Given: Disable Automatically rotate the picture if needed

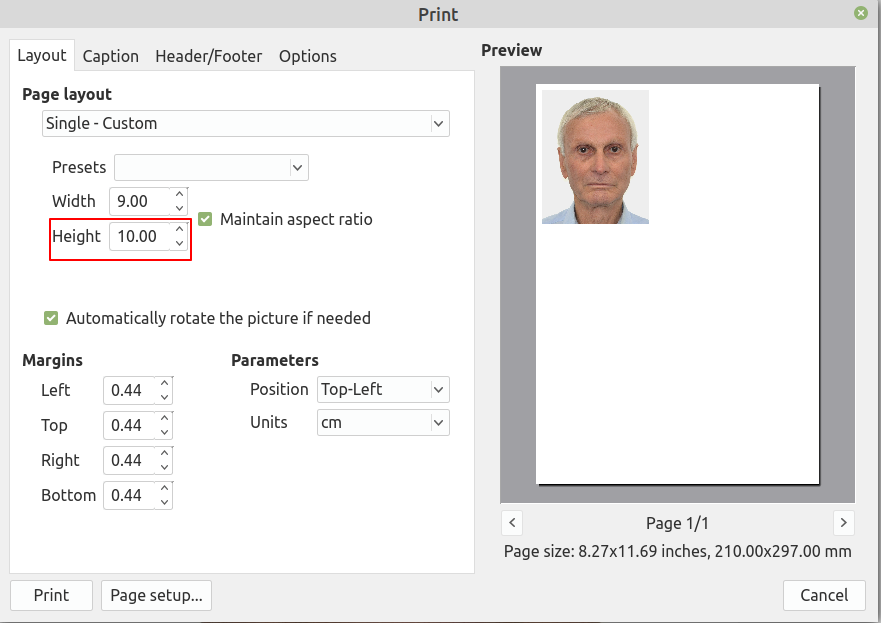Looking at the screenshot, I should pos(51,318).
